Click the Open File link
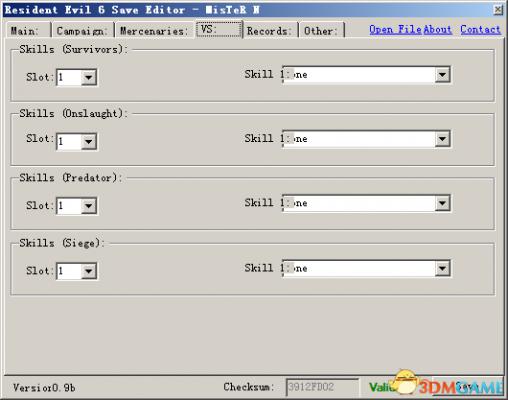Viewport: 508px width, 400px height. (x=395, y=30)
